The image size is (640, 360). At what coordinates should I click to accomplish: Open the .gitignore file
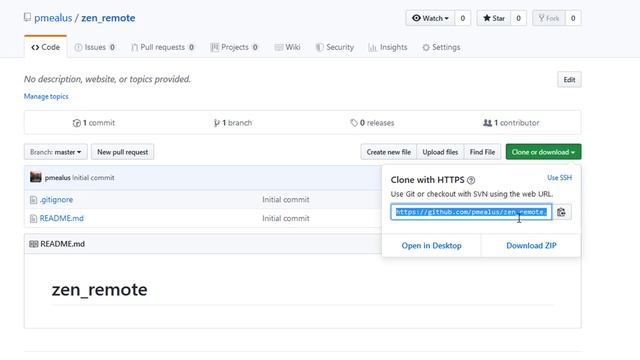pos(56,200)
